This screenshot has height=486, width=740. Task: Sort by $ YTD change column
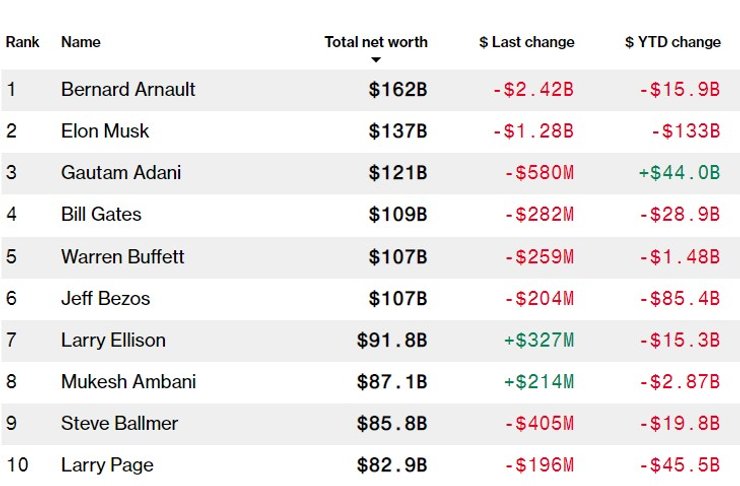672,42
